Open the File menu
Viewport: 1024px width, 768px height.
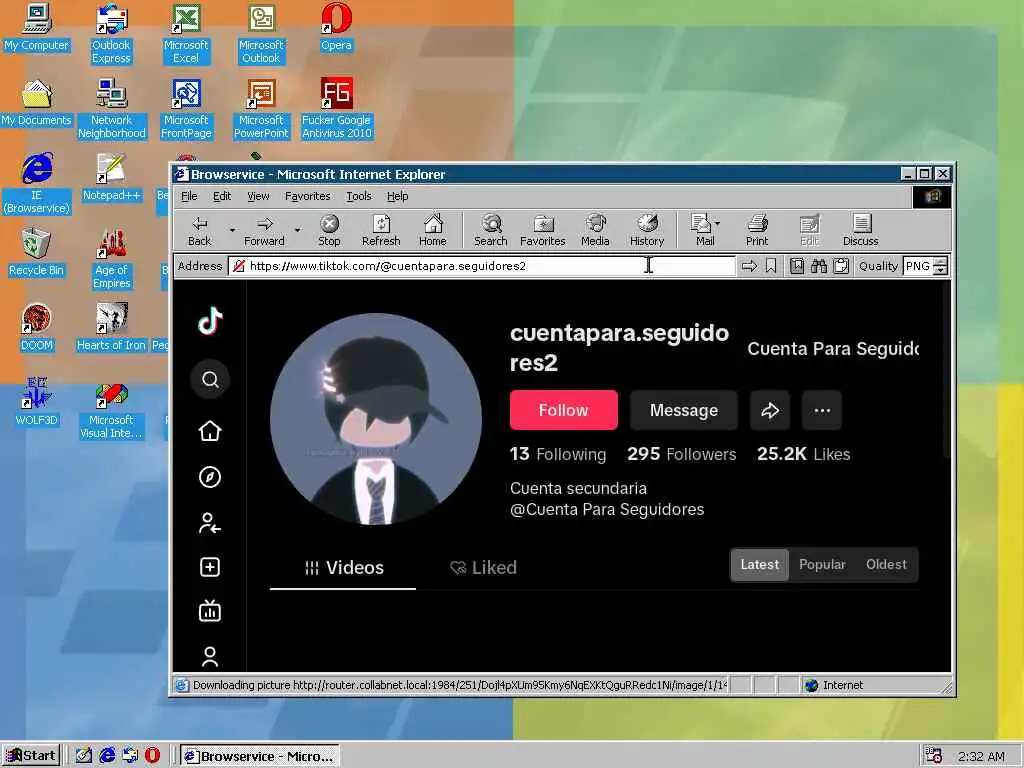189,196
